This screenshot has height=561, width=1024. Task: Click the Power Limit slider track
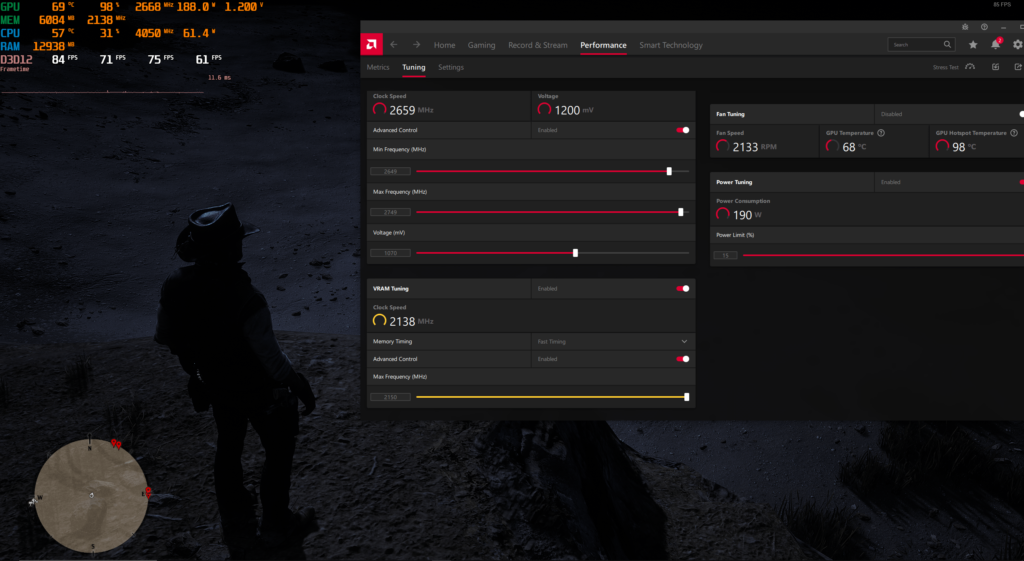pos(883,255)
